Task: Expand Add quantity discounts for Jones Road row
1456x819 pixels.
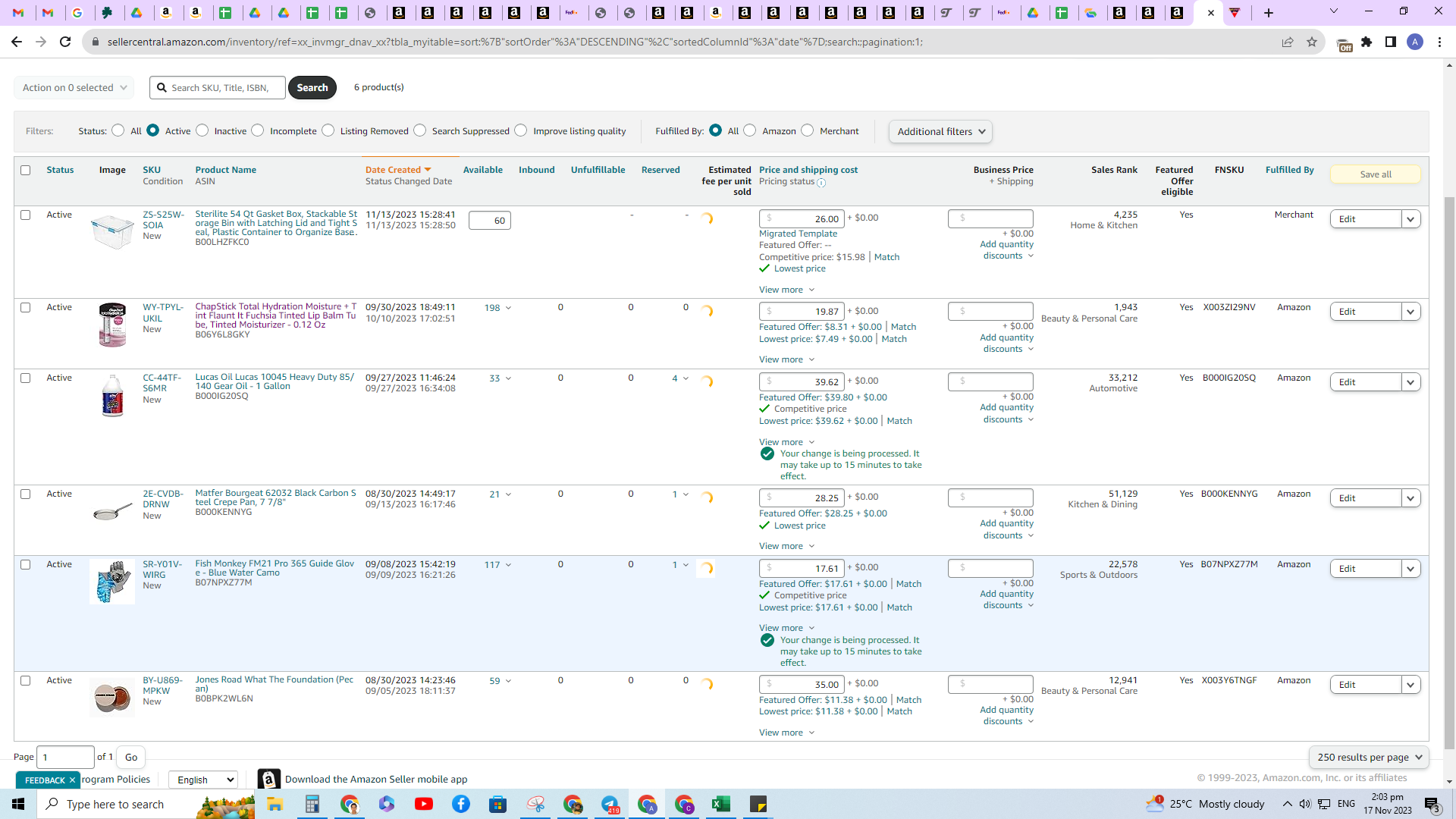Action: (1007, 716)
